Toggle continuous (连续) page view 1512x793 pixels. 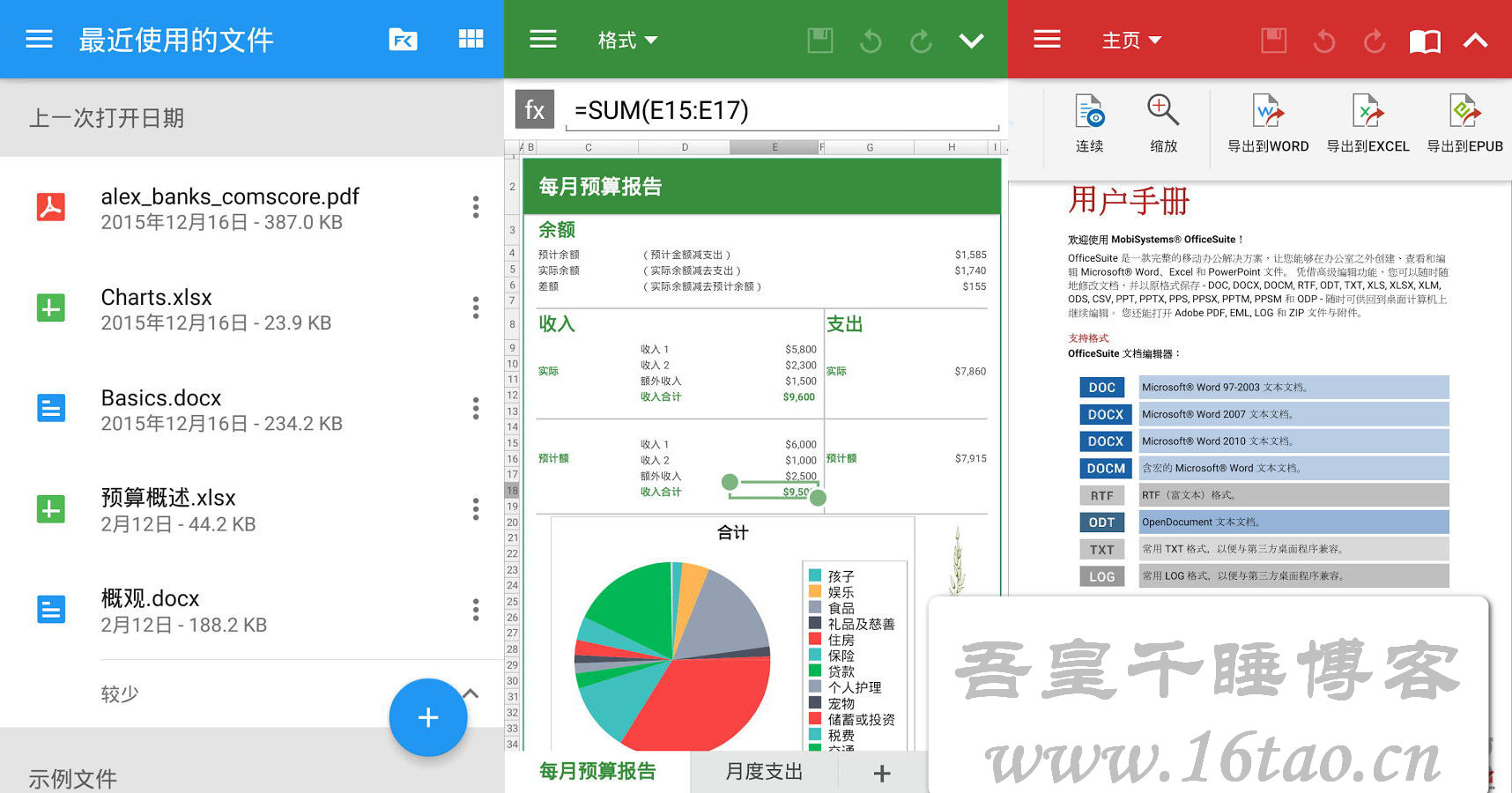tap(1089, 123)
